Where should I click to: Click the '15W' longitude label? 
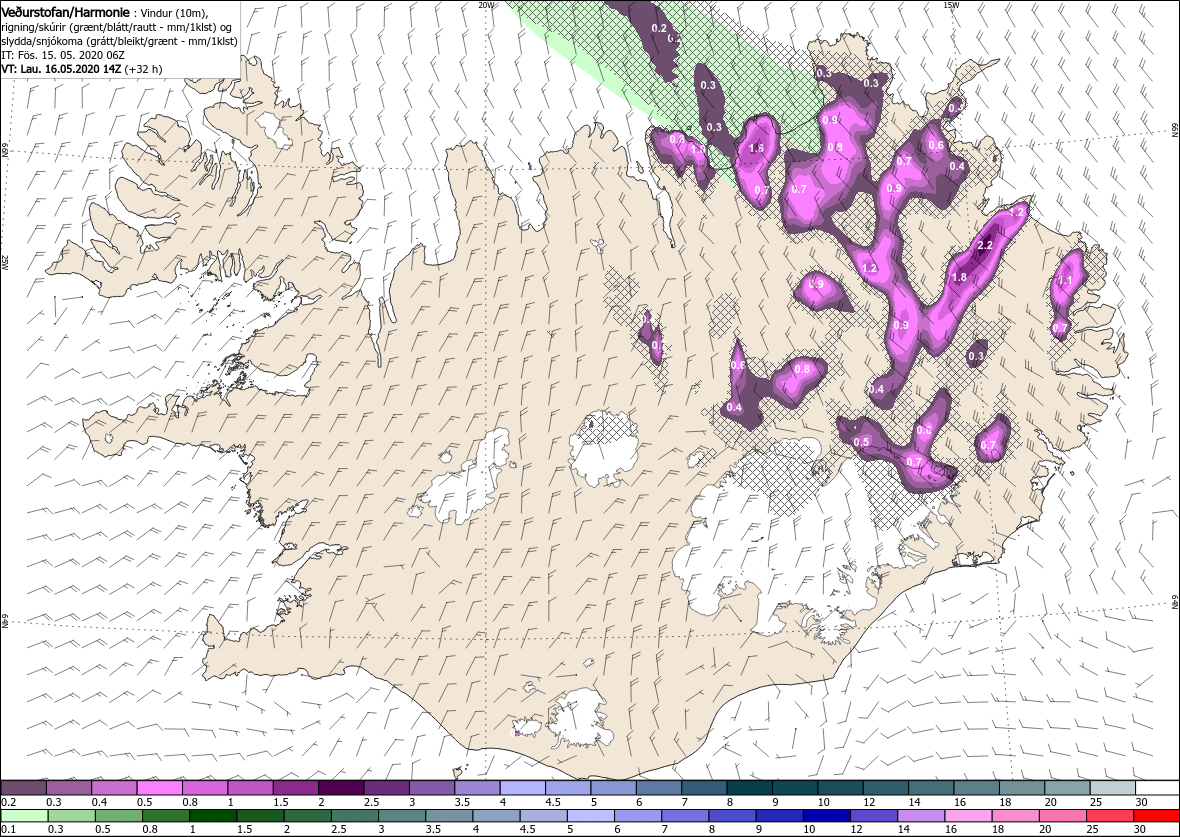click(x=950, y=5)
